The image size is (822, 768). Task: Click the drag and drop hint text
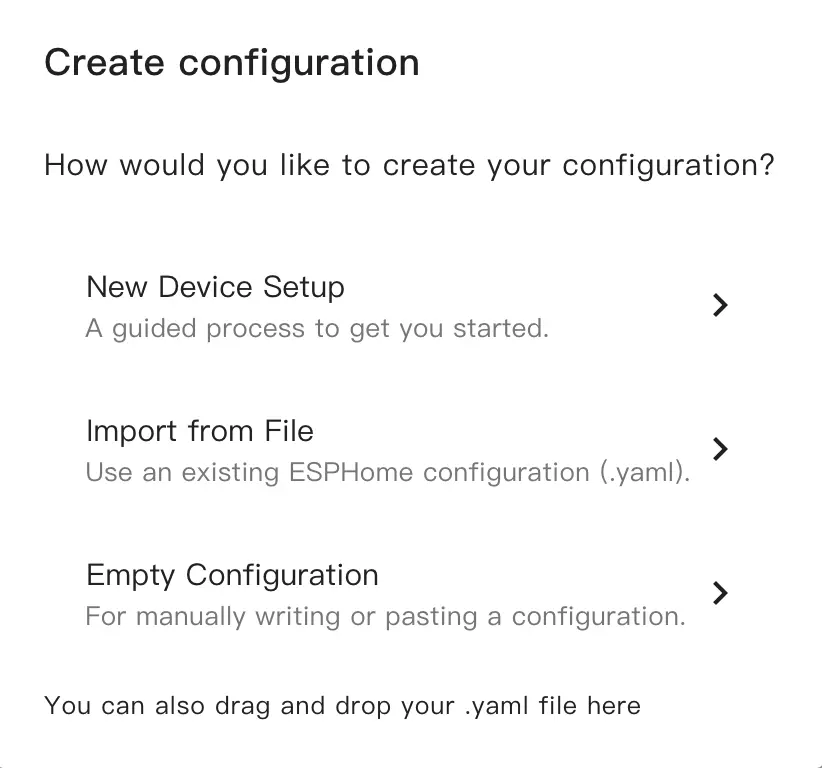[x=342, y=706]
